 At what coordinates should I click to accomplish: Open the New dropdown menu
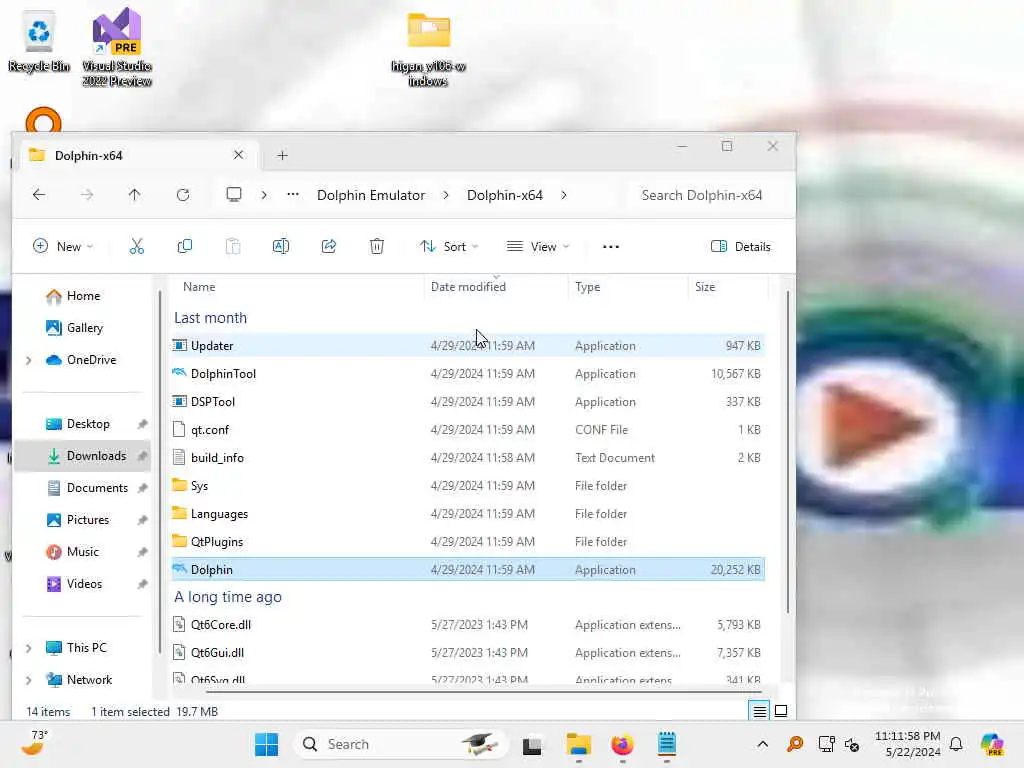coord(63,246)
